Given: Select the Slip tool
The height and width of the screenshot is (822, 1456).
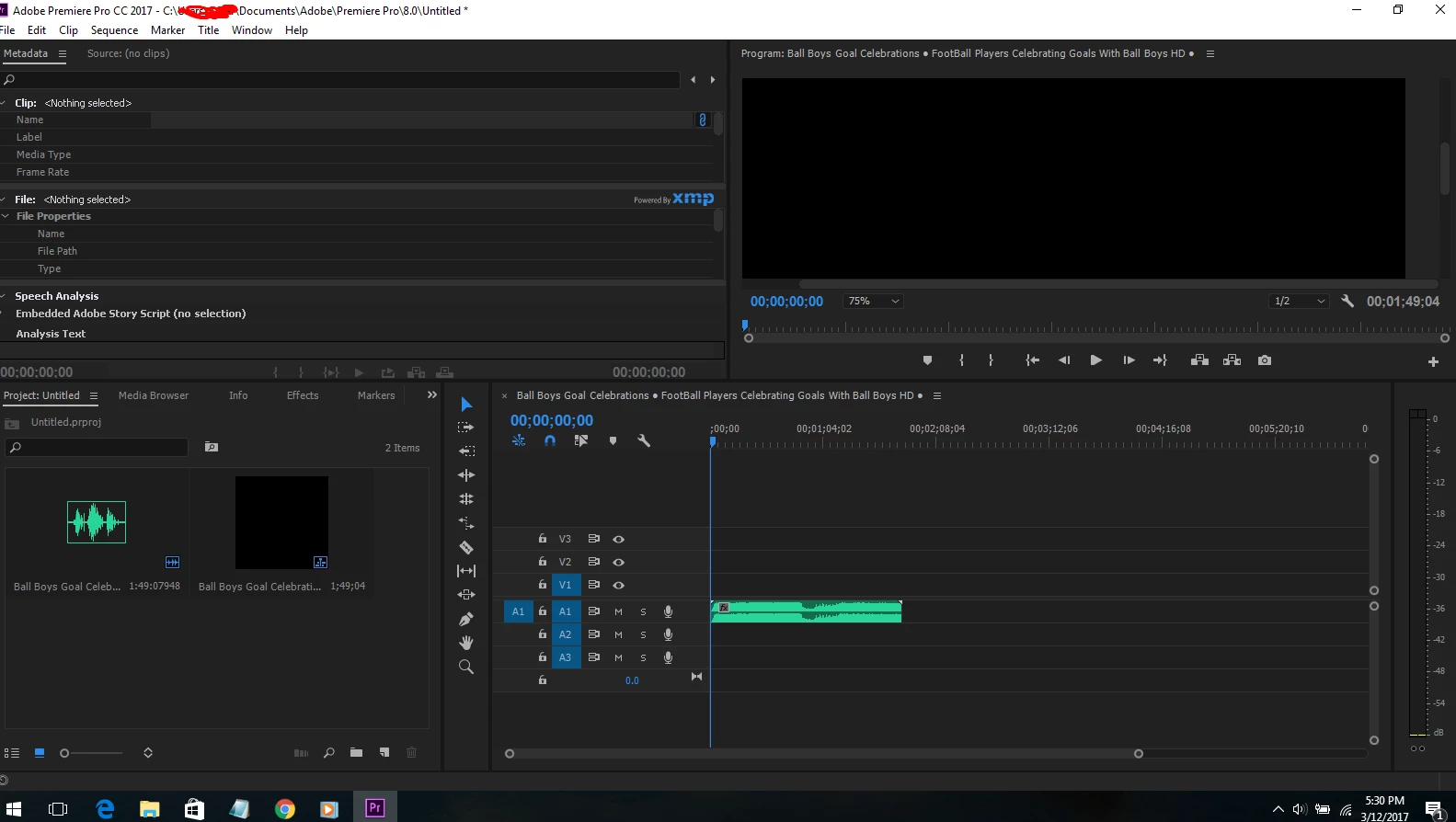Looking at the screenshot, I should [466, 571].
